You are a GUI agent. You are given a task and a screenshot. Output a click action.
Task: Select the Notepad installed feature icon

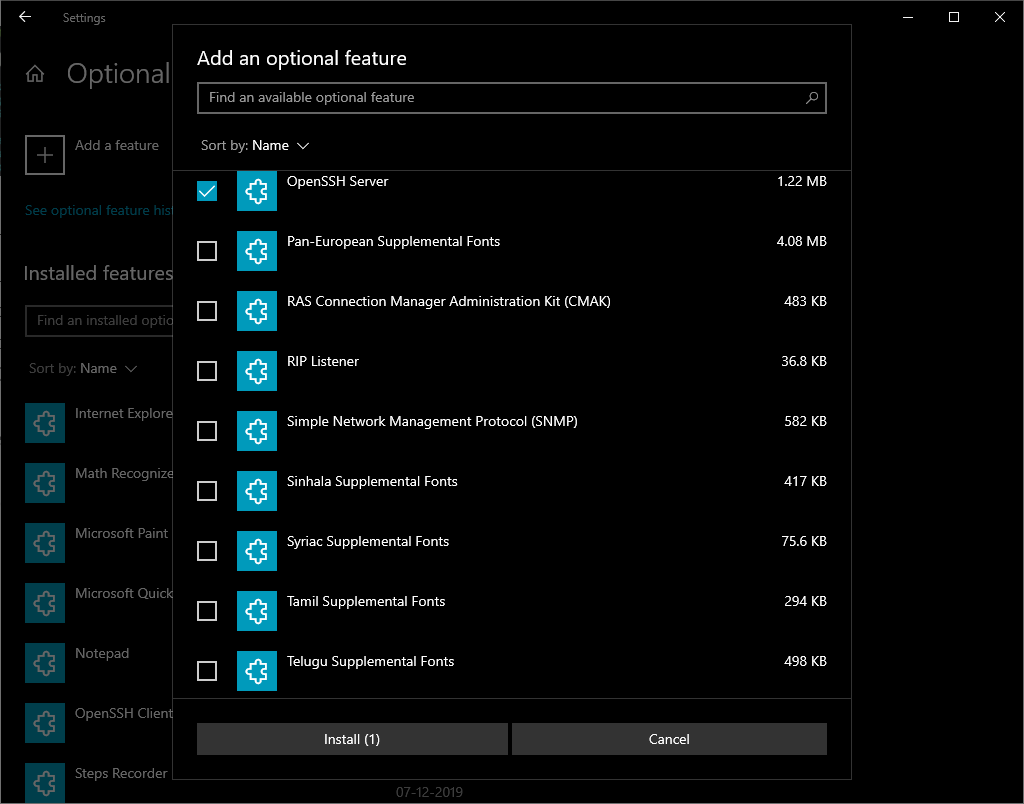(45, 664)
